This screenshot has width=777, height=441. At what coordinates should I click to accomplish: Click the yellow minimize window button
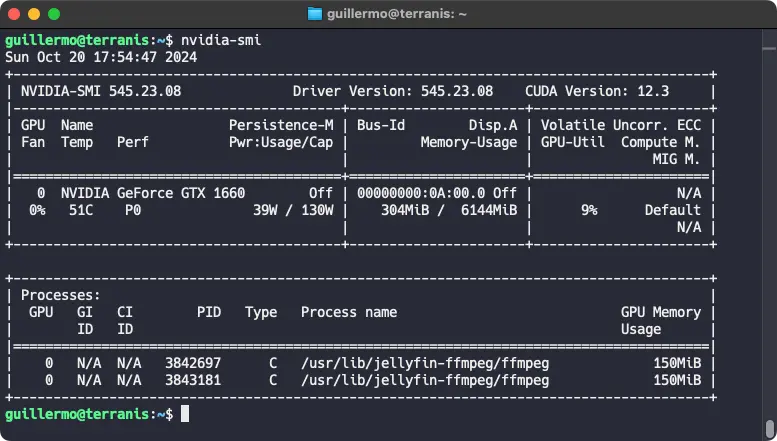point(34,14)
